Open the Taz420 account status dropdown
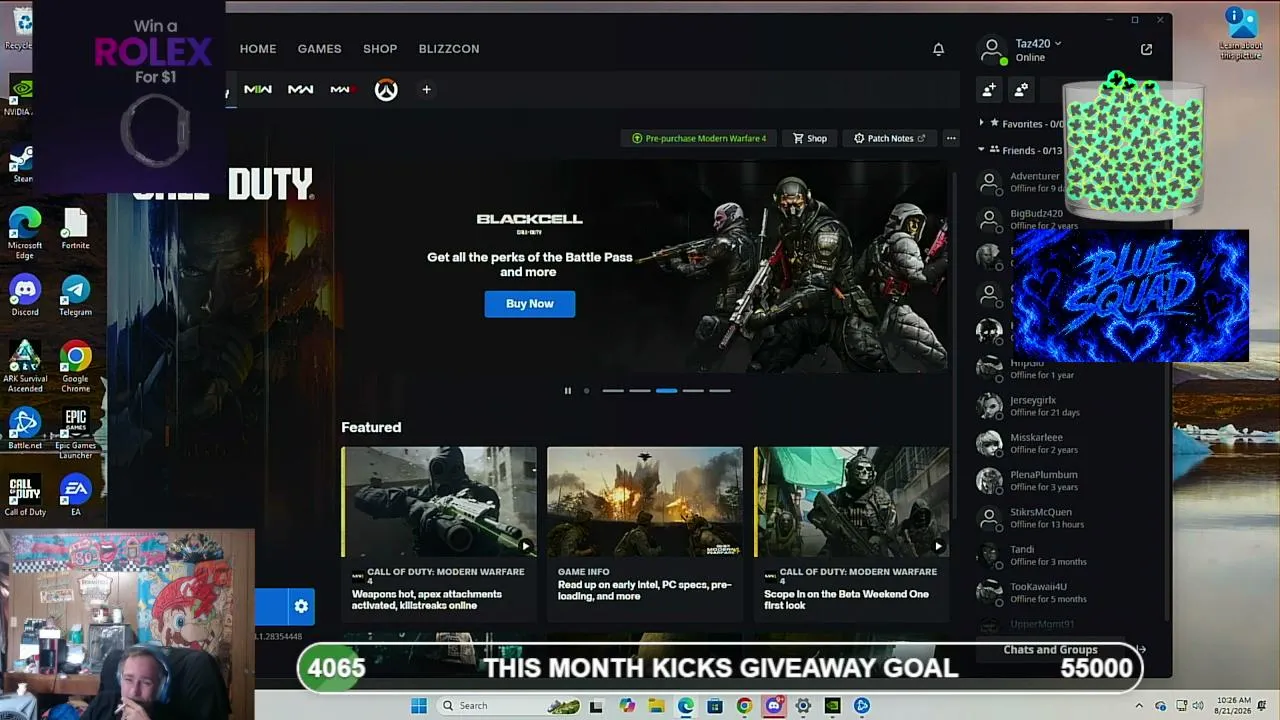This screenshot has width=1280, height=720. [x=1038, y=44]
